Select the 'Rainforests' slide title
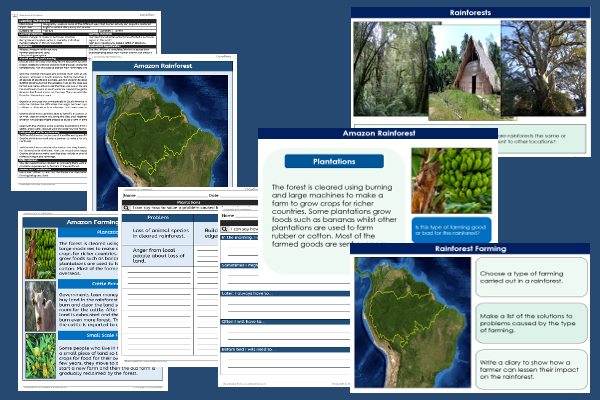Screen dimensions: 600x400 click(470, 13)
